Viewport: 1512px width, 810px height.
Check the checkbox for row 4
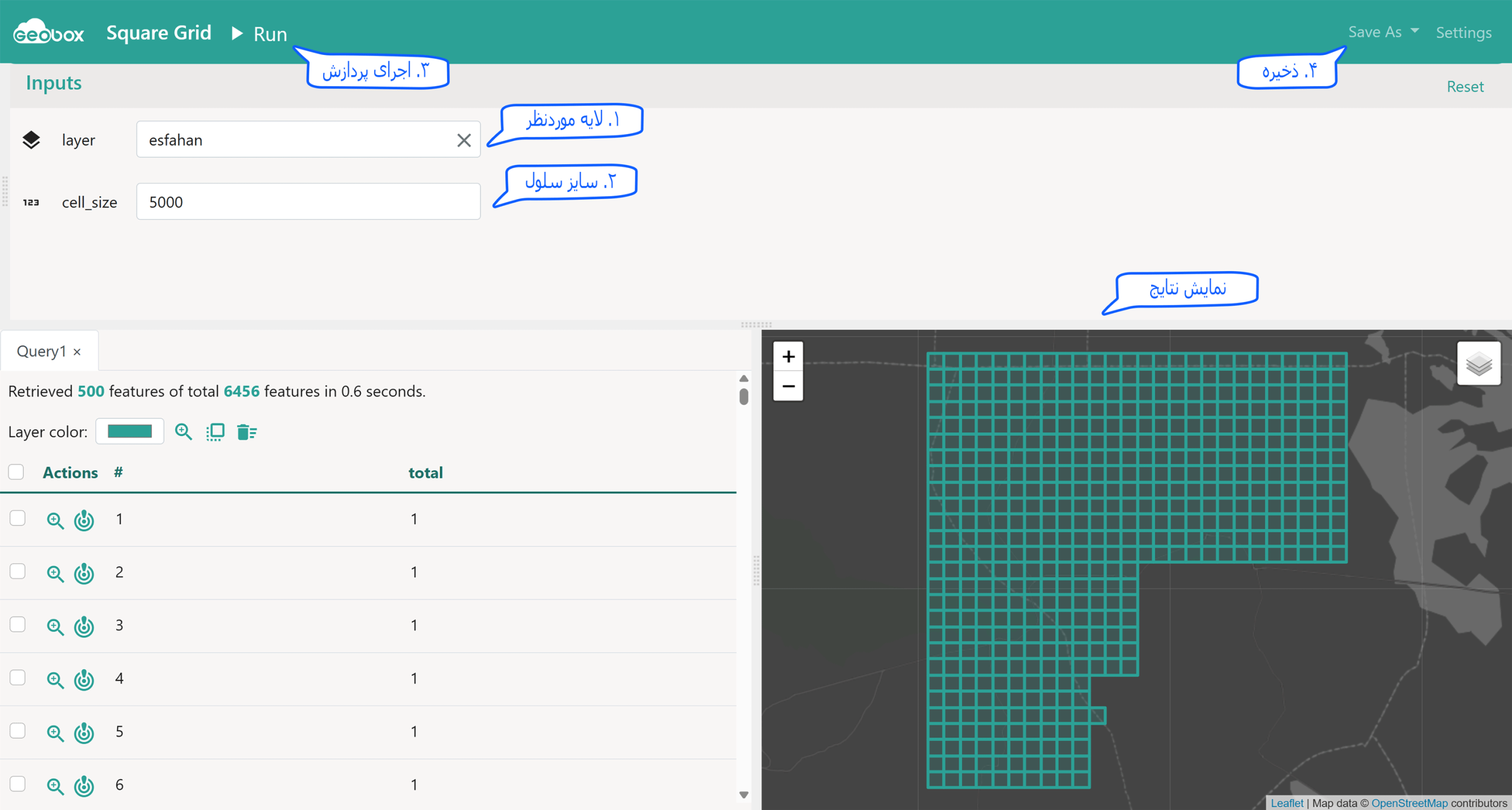click(x=18, y=678)
